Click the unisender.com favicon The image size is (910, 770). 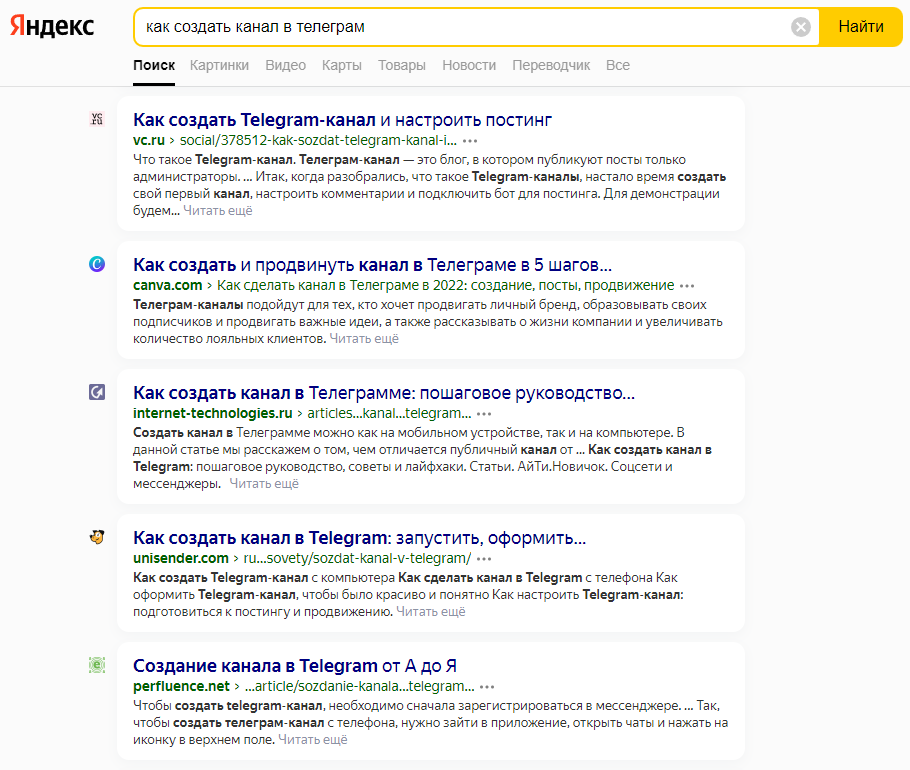pos(97,537)
